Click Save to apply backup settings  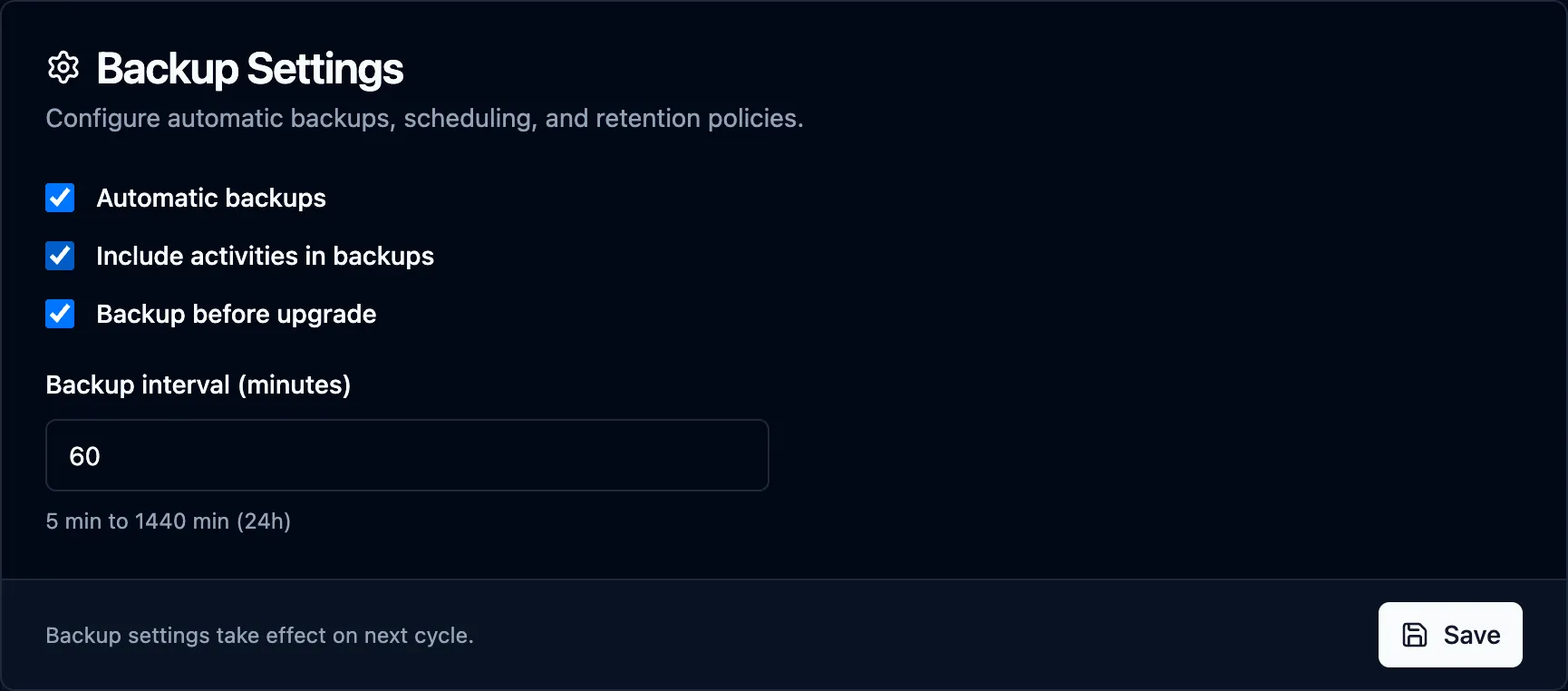coord(1450,635)
